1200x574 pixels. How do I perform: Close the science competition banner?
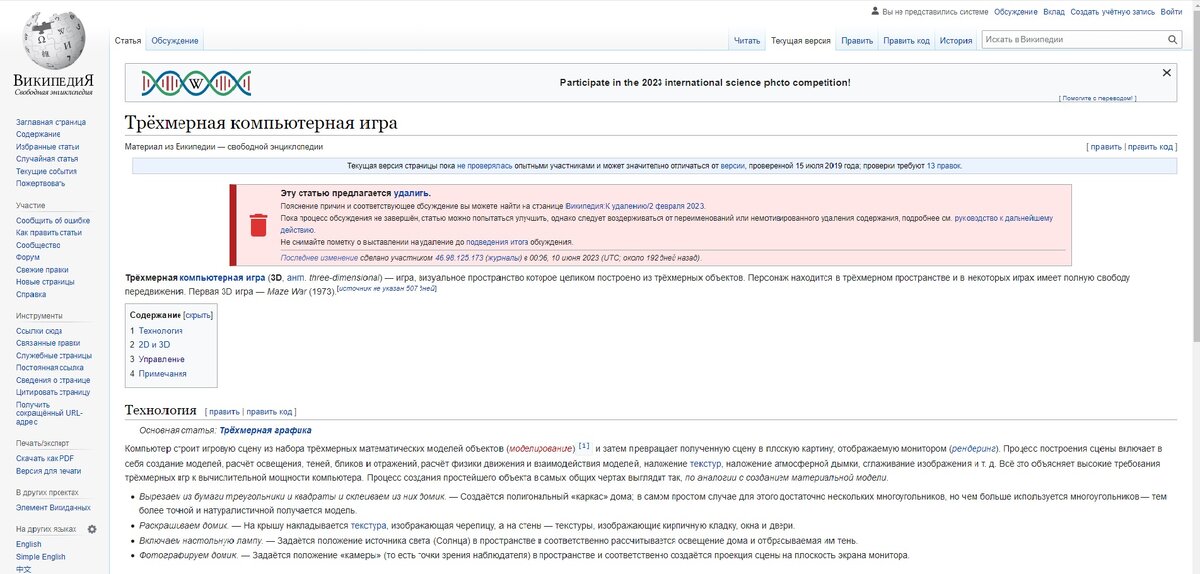coord(1166,73)
